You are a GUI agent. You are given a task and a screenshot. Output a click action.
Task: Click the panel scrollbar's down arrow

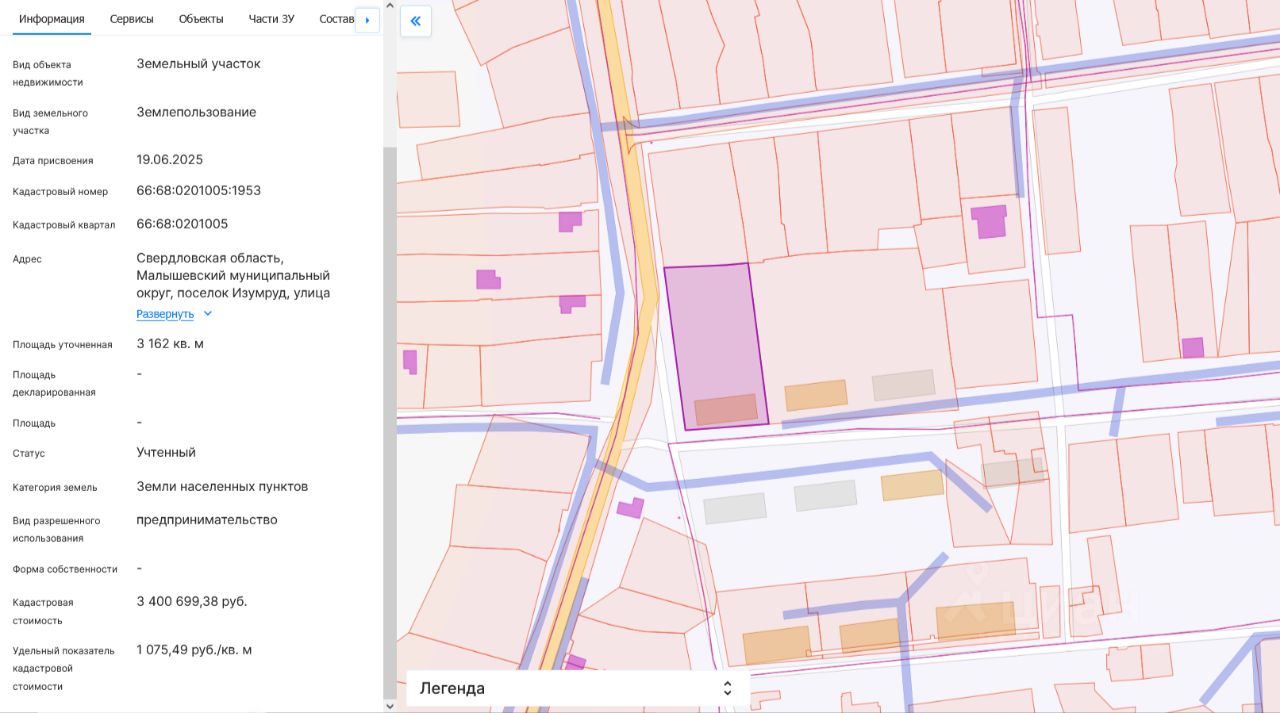pos(390,706)
